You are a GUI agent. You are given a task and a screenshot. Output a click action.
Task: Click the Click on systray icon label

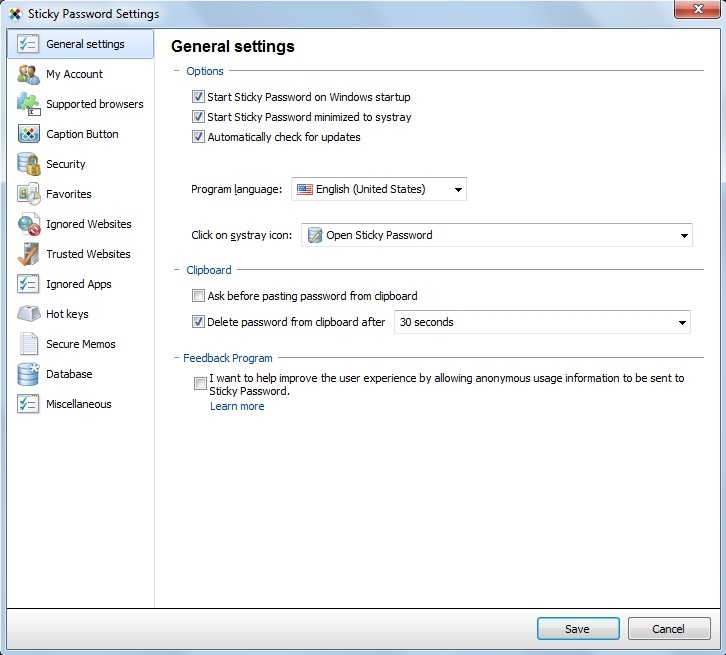(x=242, y=235)
